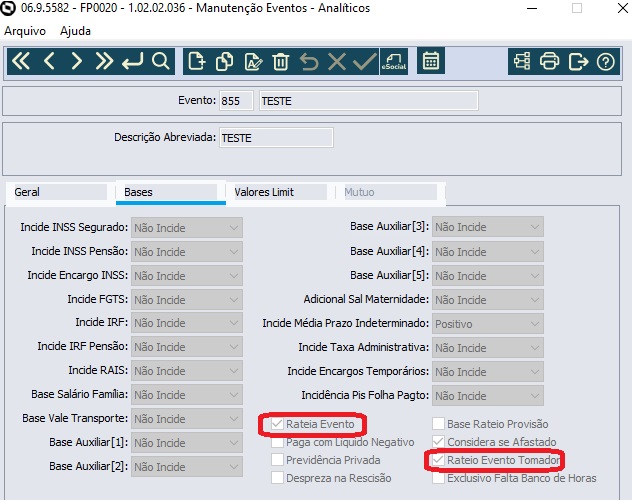Edit the record with the pencil icon
632x501 pixels.
click(x=254, y=62)
